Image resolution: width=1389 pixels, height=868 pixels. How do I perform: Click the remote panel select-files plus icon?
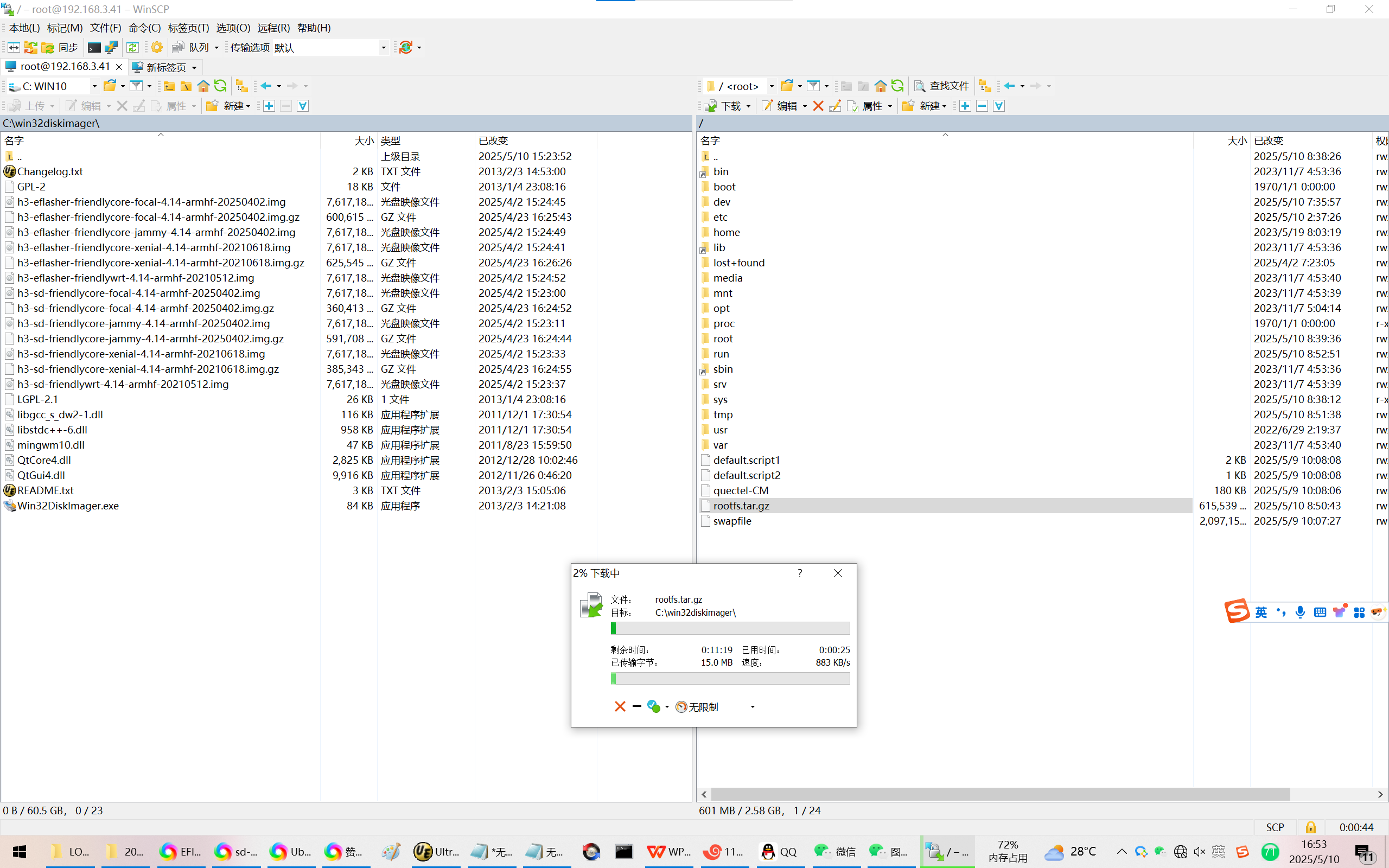pos(965,106)
